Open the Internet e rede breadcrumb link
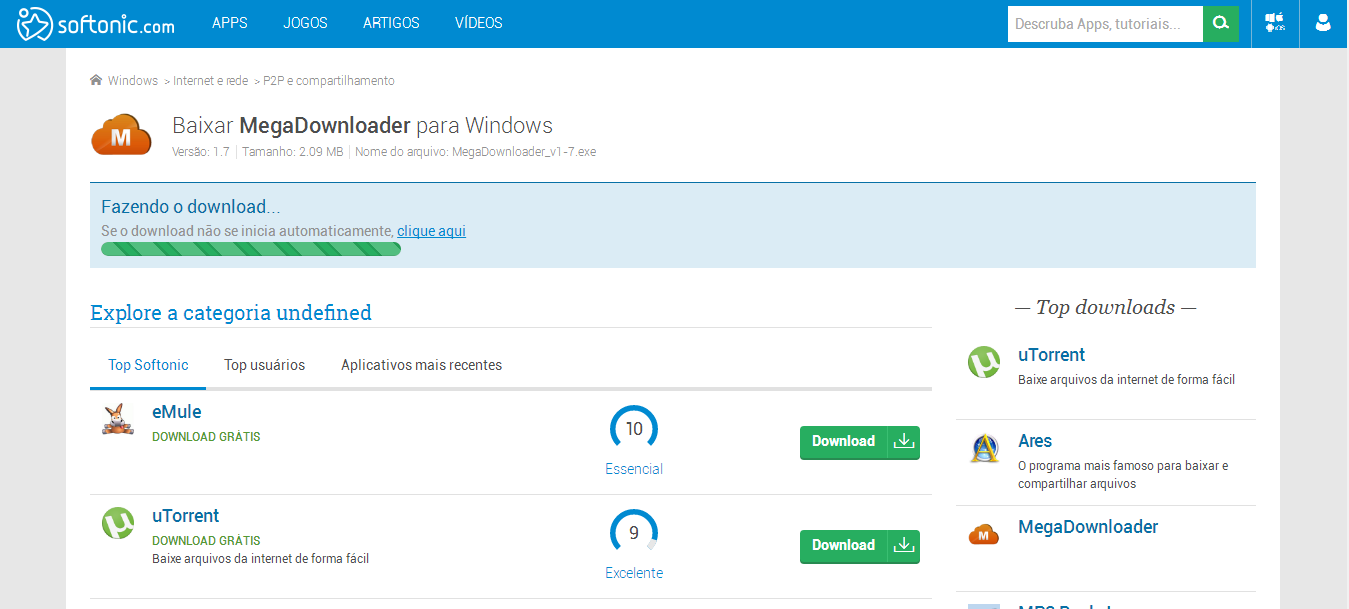 tap(210, 81)
